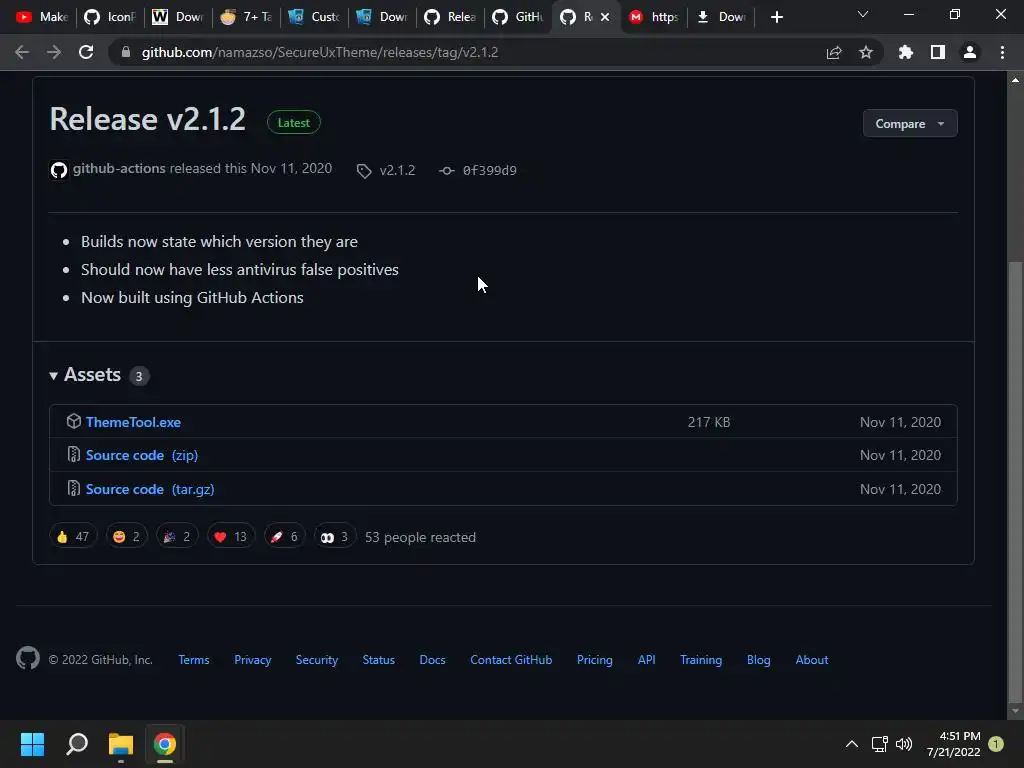Open the Security footer link

click(x=317, y=660)
